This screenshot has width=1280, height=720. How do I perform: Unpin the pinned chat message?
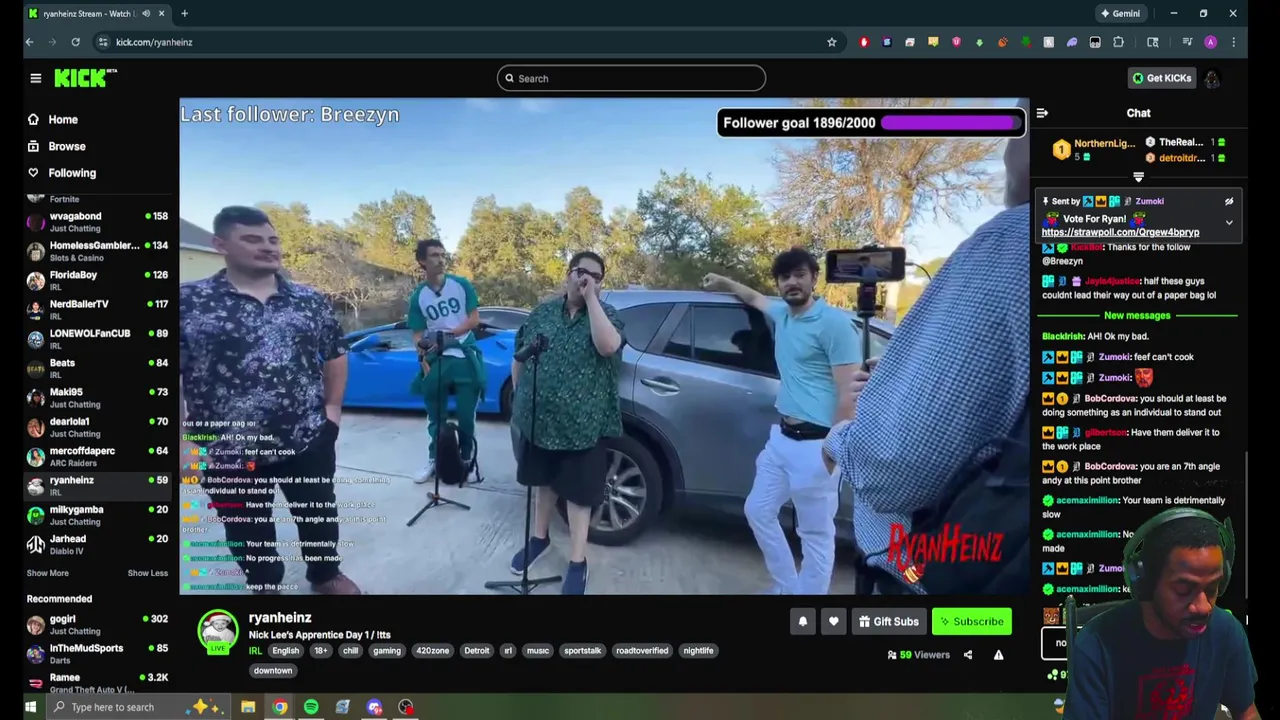(1229, 201)
